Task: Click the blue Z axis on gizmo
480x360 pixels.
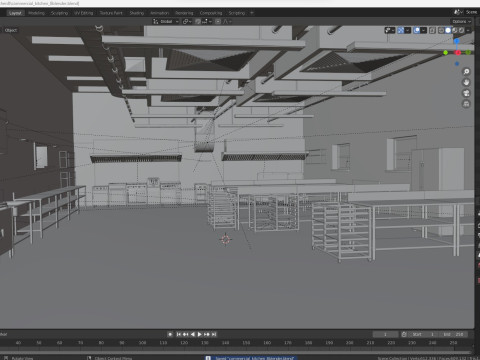Action: click(457, 41)
